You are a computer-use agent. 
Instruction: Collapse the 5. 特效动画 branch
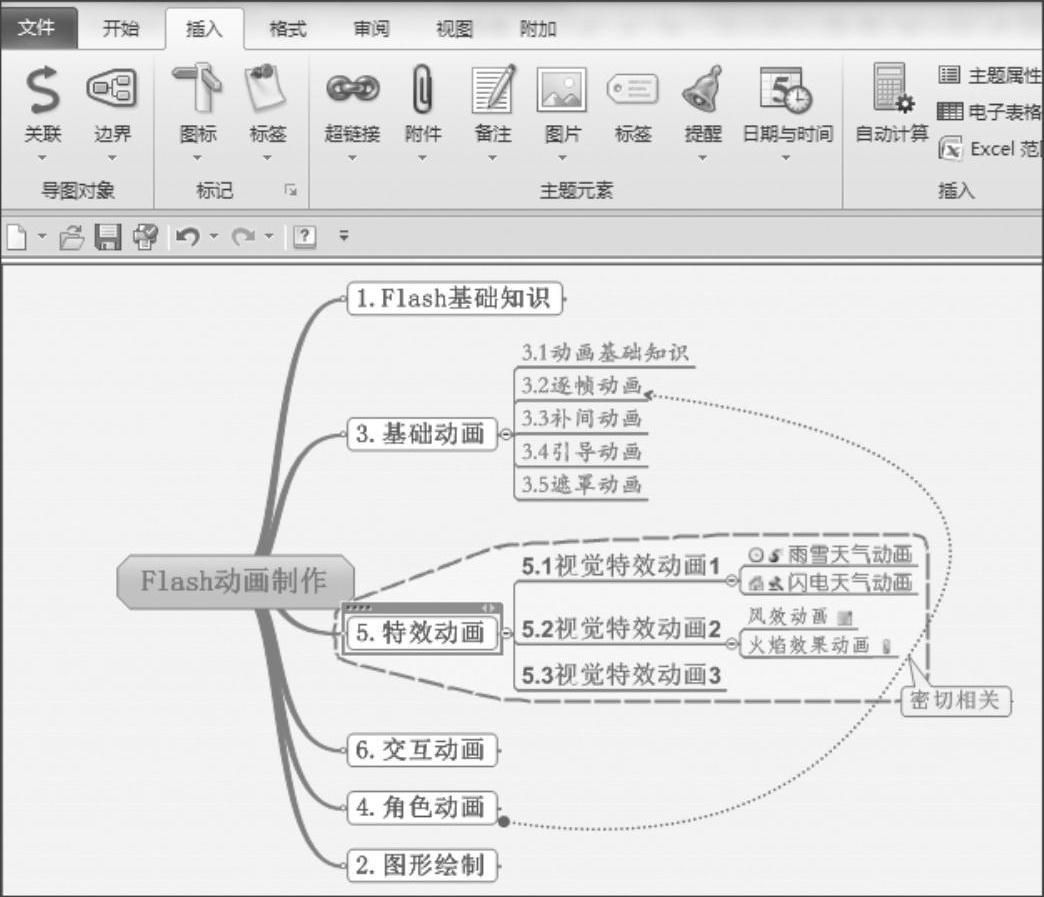click(507, 633)
